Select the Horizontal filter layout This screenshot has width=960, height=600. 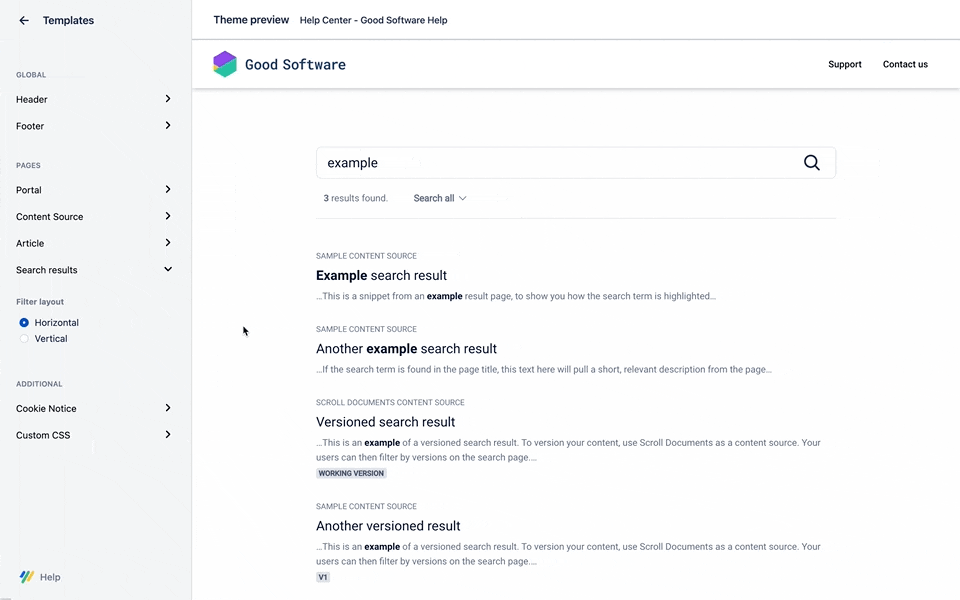pos(25,323)
